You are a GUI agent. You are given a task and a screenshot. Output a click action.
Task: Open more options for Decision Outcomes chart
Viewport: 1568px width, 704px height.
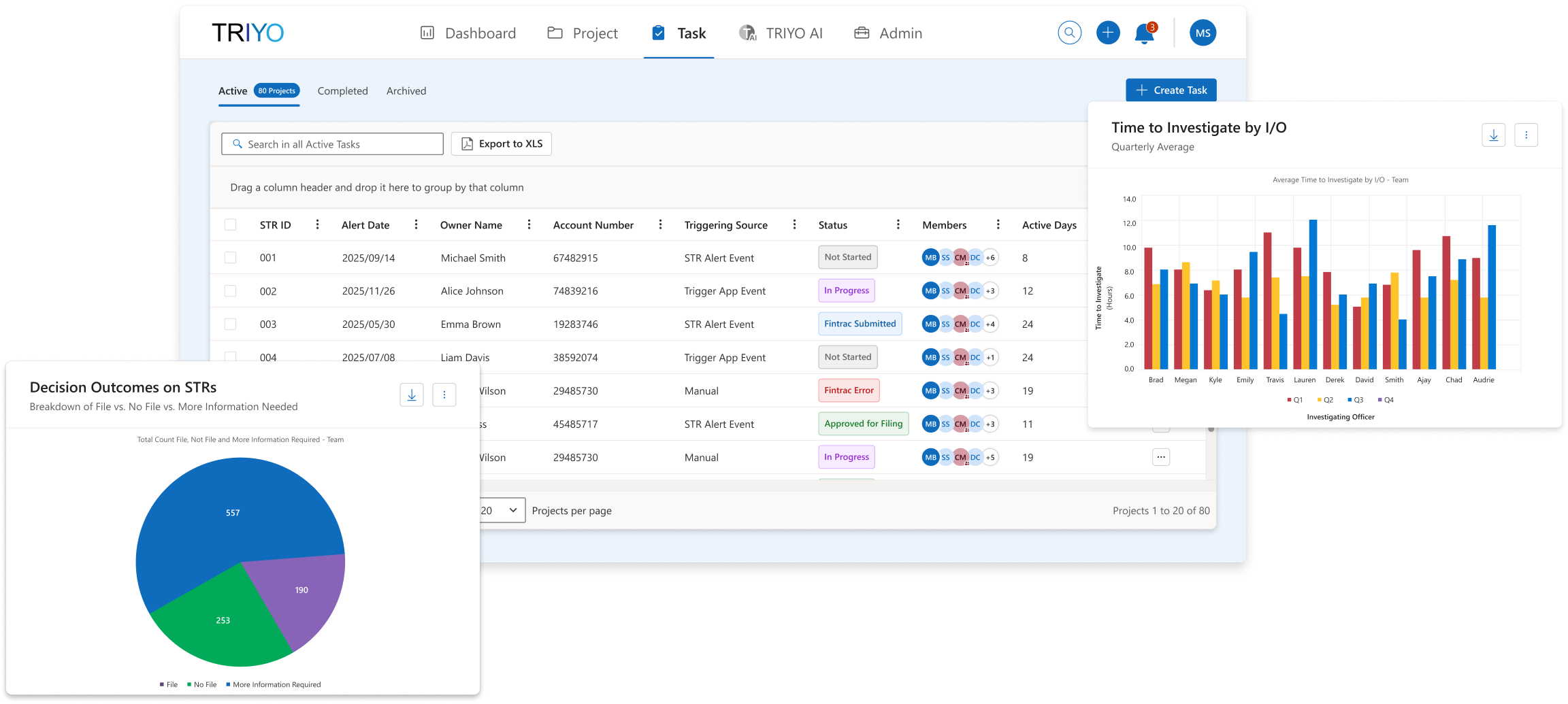point(444,395)
